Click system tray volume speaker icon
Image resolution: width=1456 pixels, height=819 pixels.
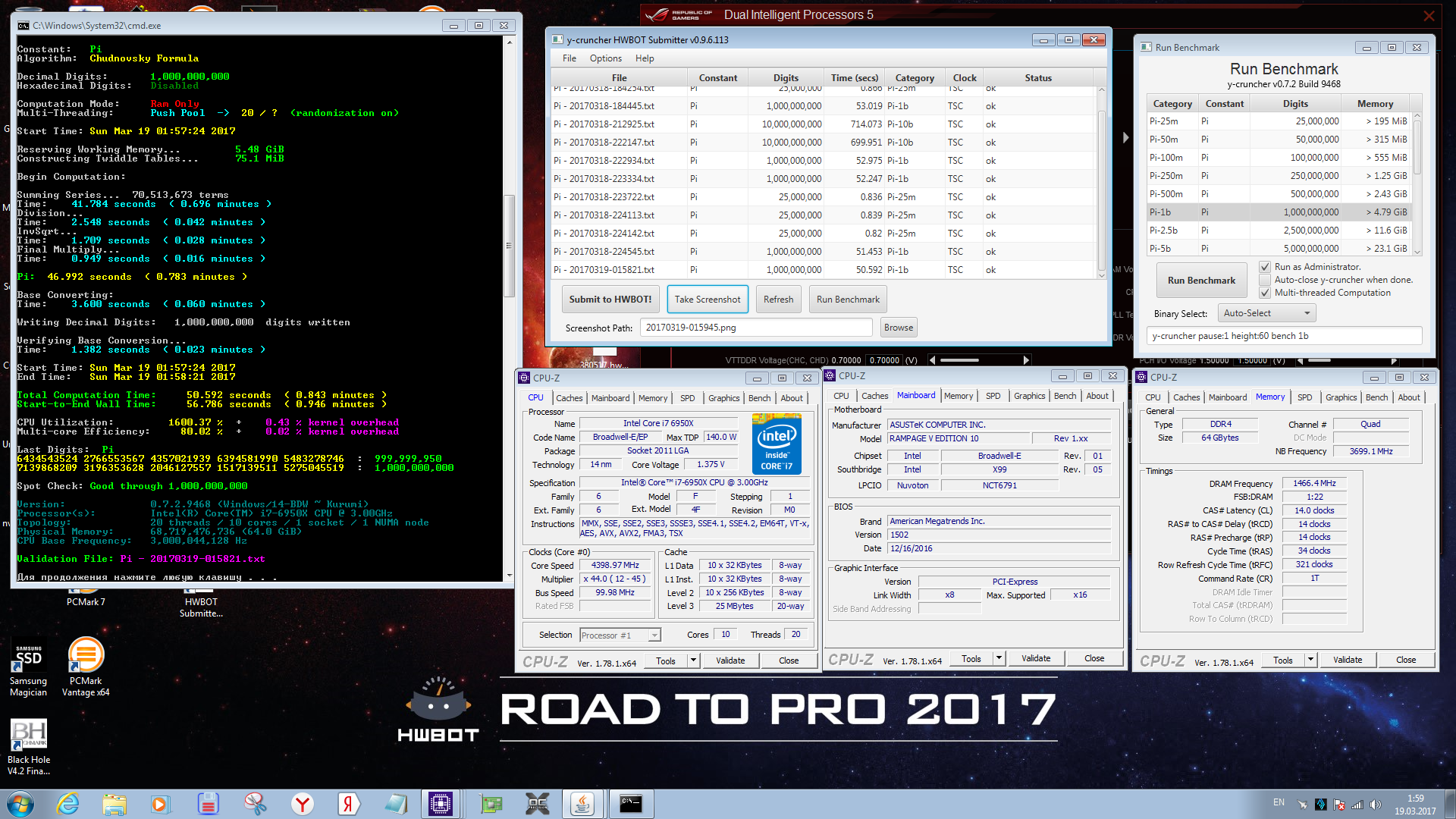click(1376, 805)
